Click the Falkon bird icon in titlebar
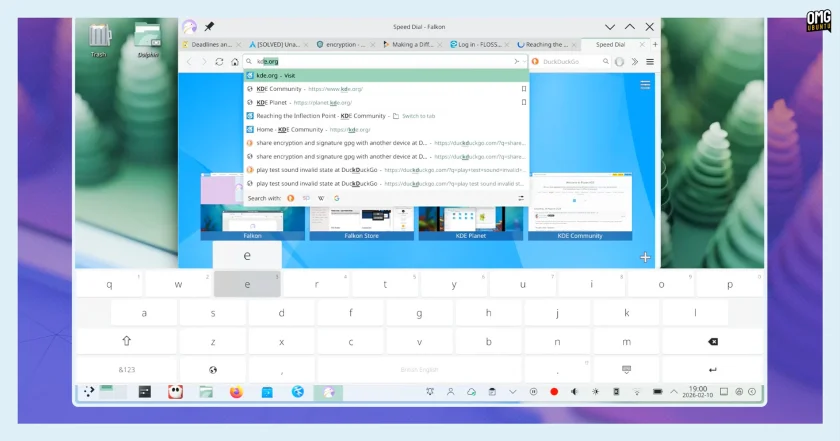 point(189,26)
